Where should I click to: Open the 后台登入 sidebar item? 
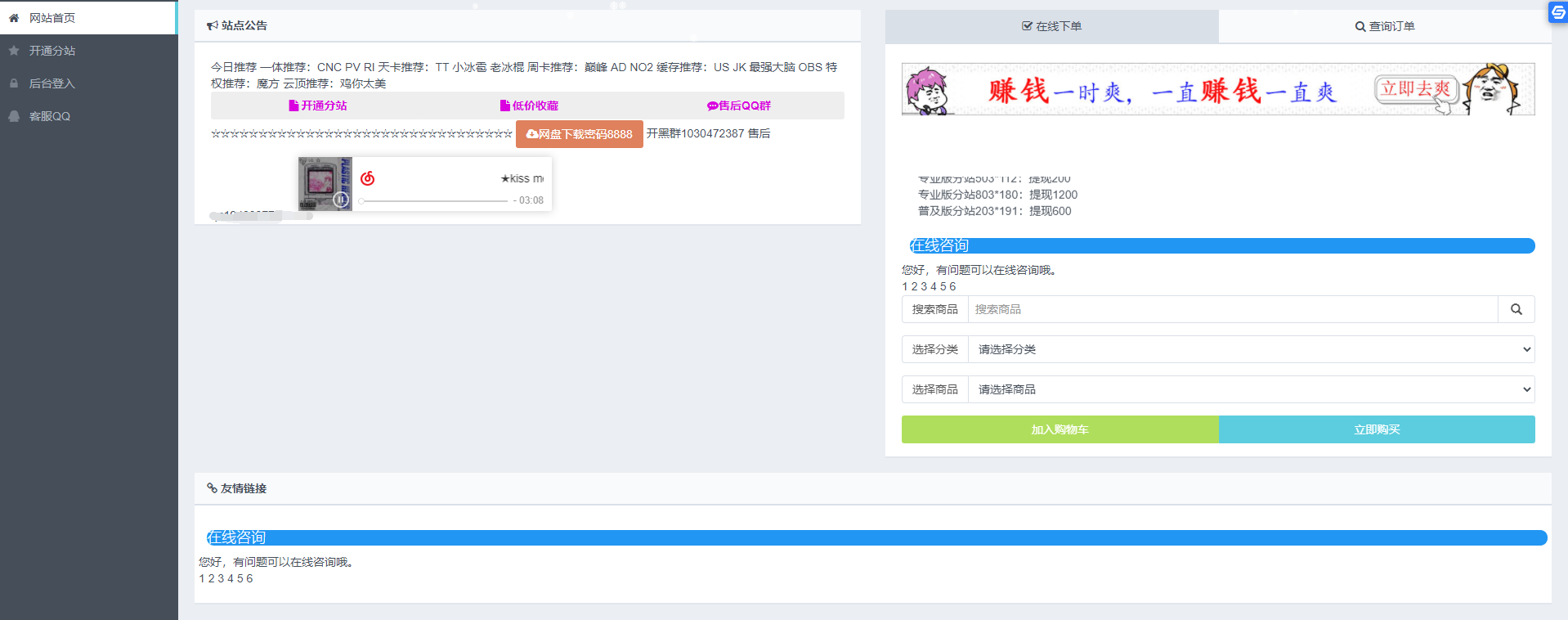click(88, 83)
